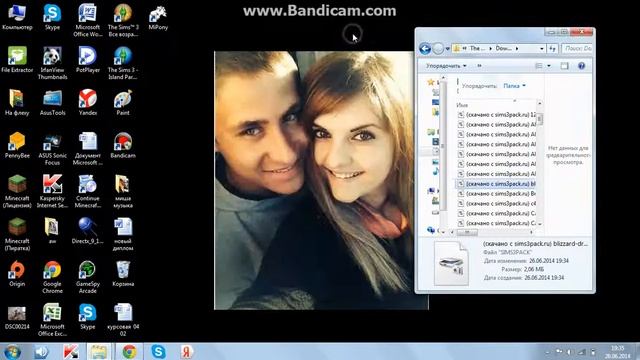Open the миша музыка folder

pyautogui.click(x=123, y=191)
